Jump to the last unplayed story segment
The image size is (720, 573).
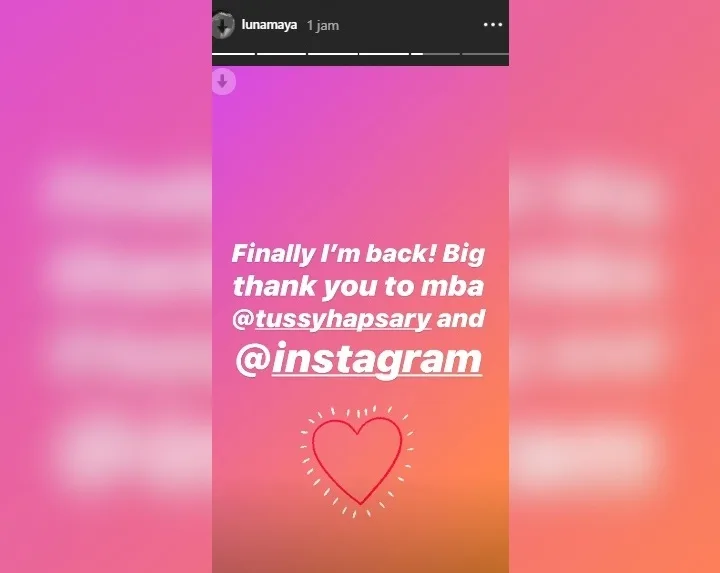pyautogui.click(x=485, y=54)
